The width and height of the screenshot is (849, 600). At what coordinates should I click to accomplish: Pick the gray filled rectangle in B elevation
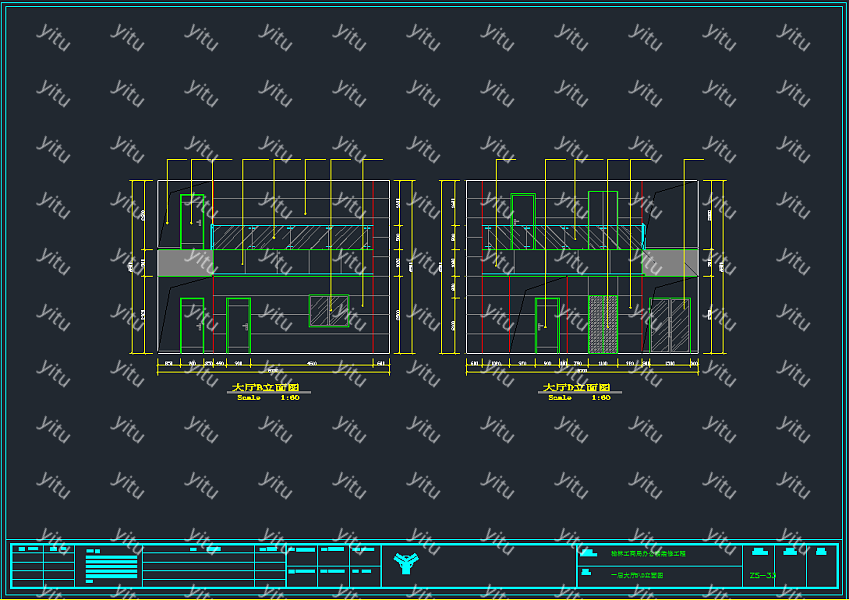pos(185,262)
